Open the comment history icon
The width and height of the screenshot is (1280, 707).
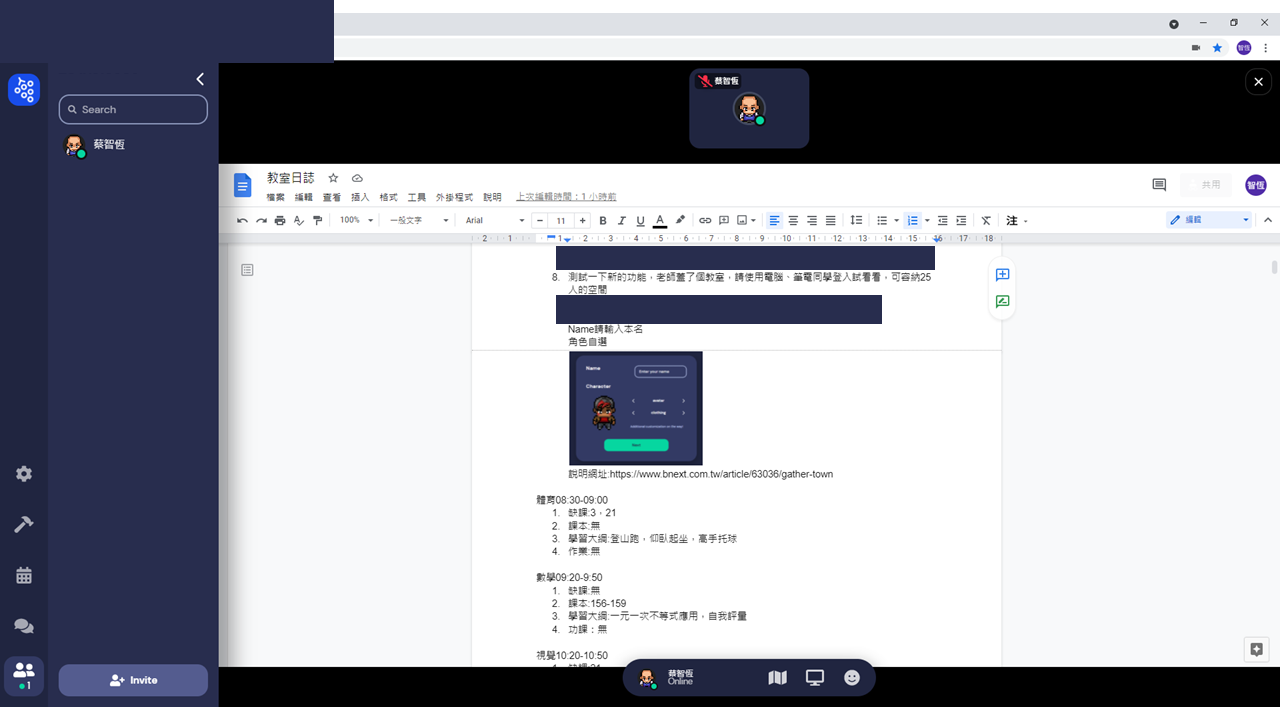pyautogui.click(x=1159, y=185)
